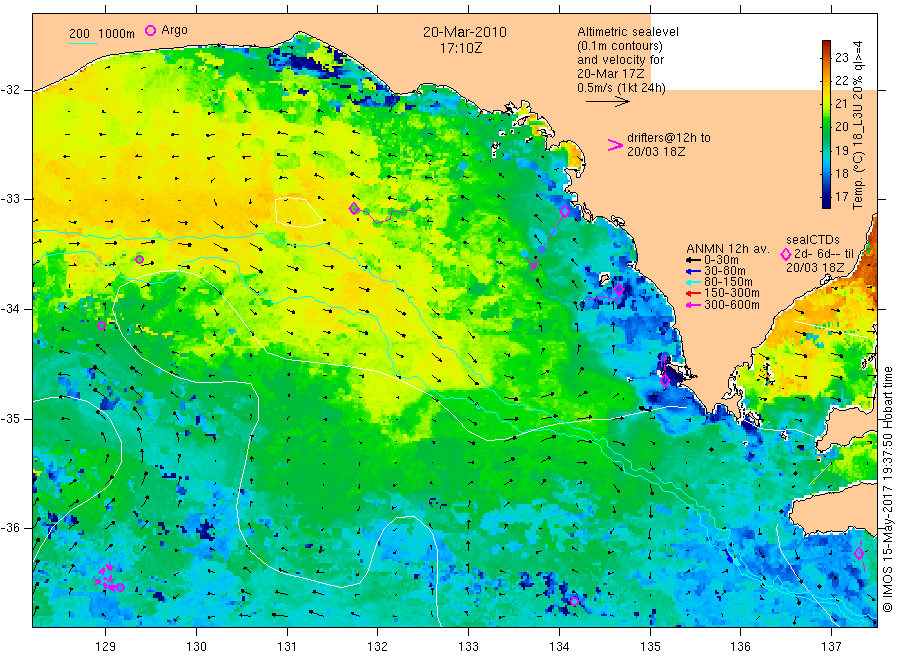Click the magenta 300-600m legend arrow
The height and width of the screenshot is (660, 900).
(694, 305)
